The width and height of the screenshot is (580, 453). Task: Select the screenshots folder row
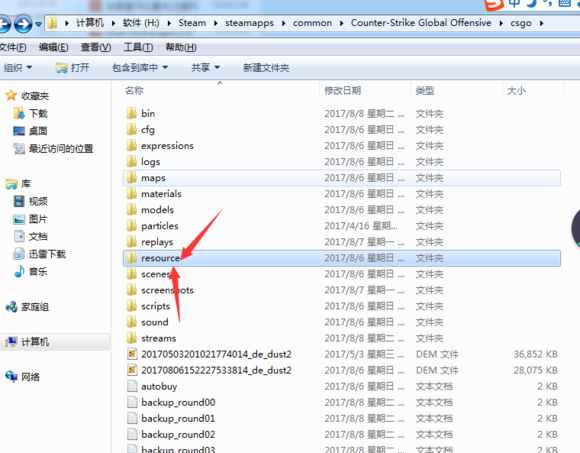click(342, 290)
